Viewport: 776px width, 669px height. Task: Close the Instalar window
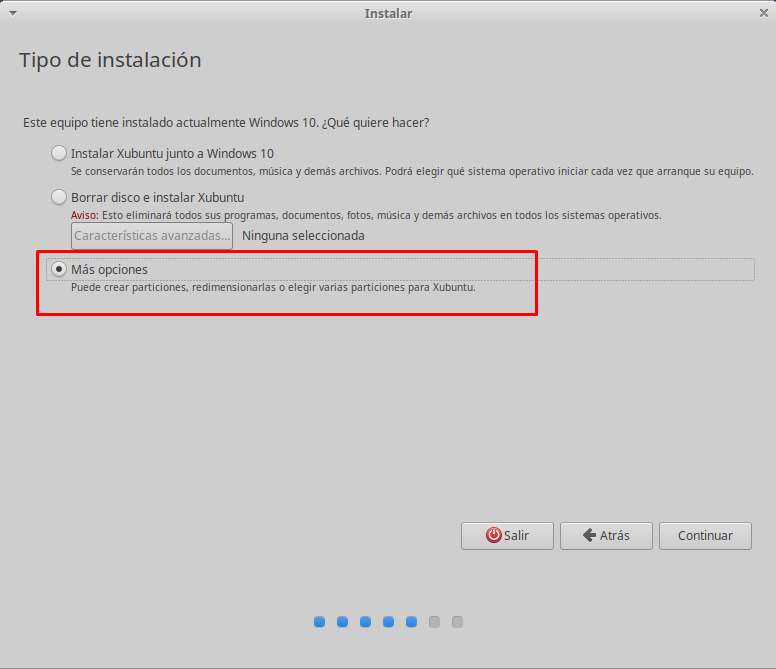pos(762,13)
